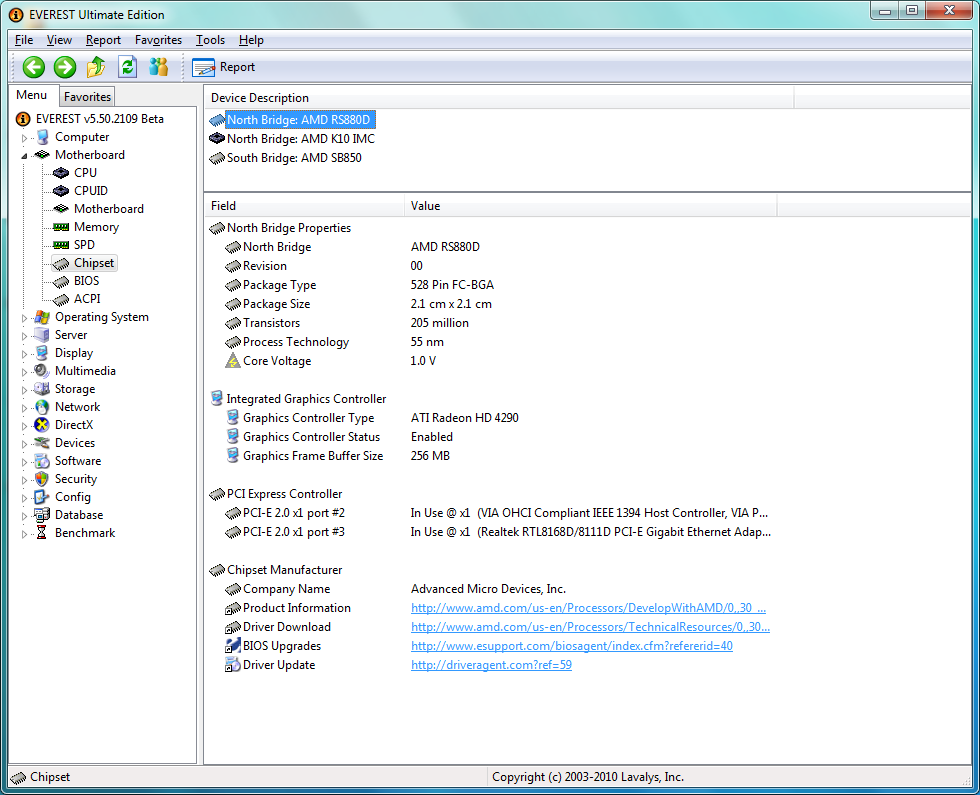Select North Bridge: AMD RS880D device

click(299, 119)
